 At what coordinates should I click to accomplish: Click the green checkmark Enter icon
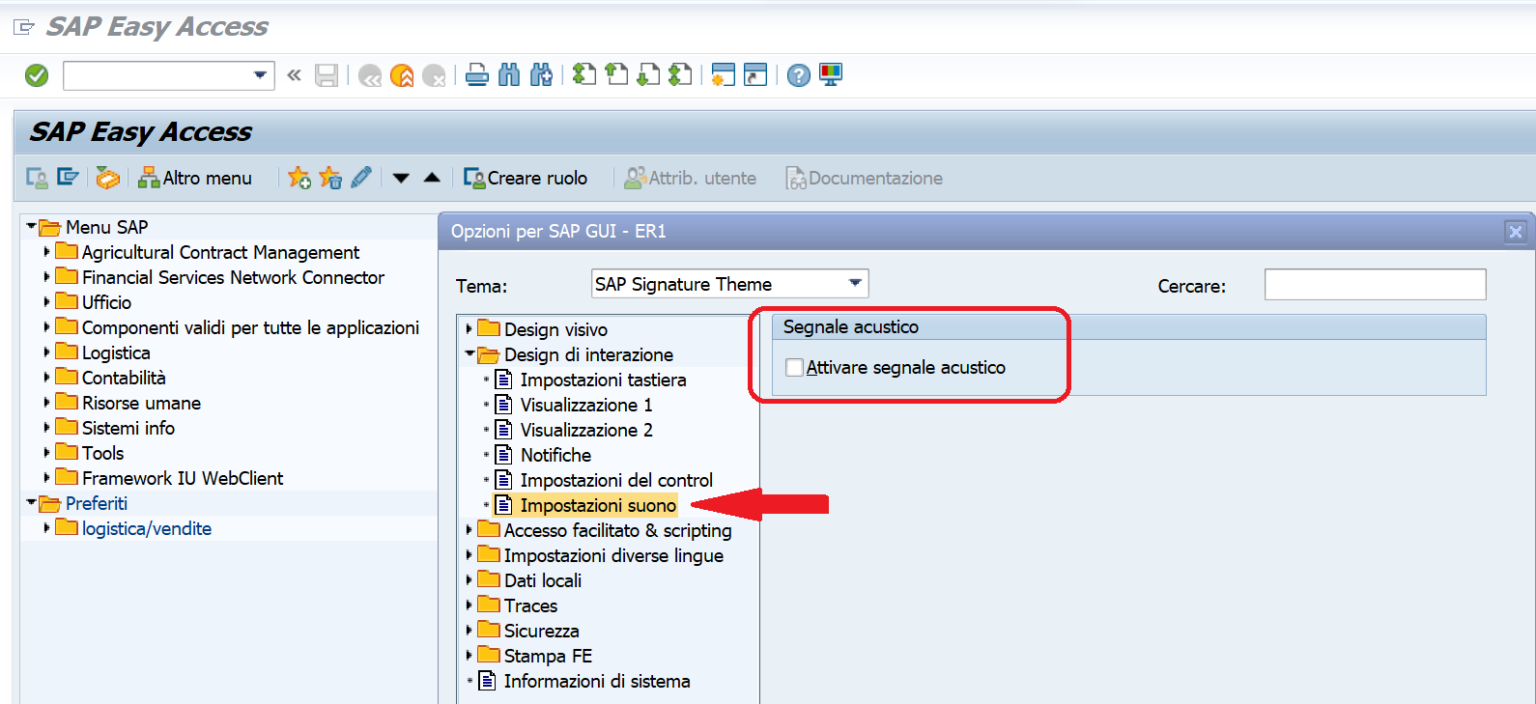(37, 74)
